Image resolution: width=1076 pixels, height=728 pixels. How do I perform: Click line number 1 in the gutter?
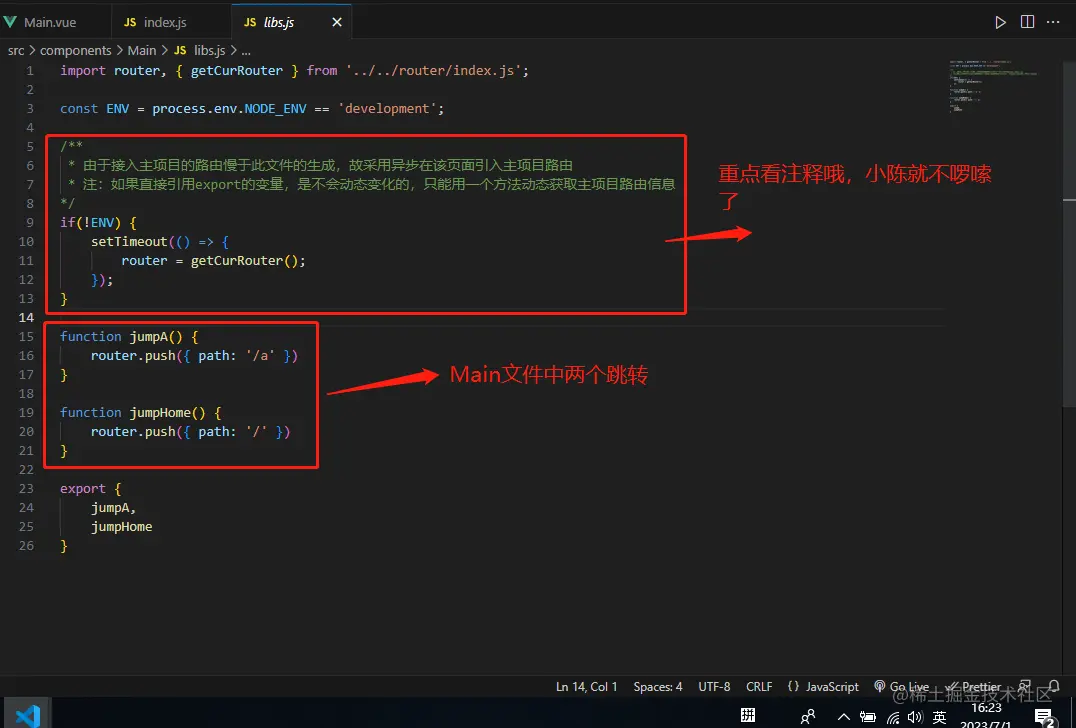click(x=30, y=71)
